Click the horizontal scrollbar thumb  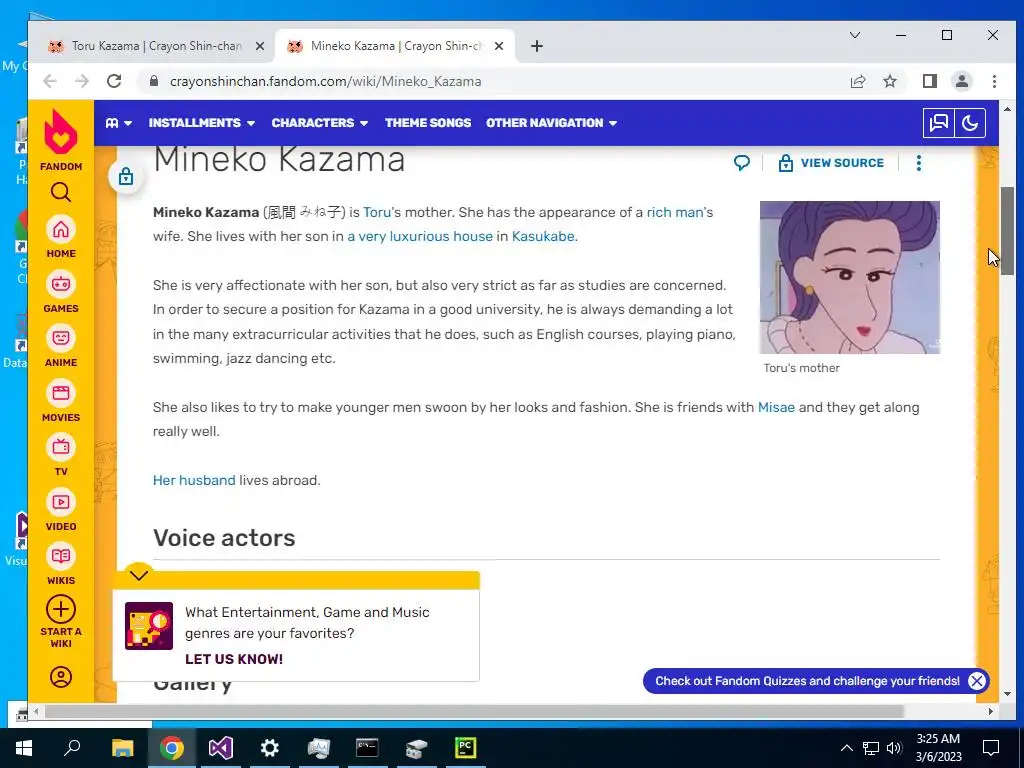[x=474, y=711]
